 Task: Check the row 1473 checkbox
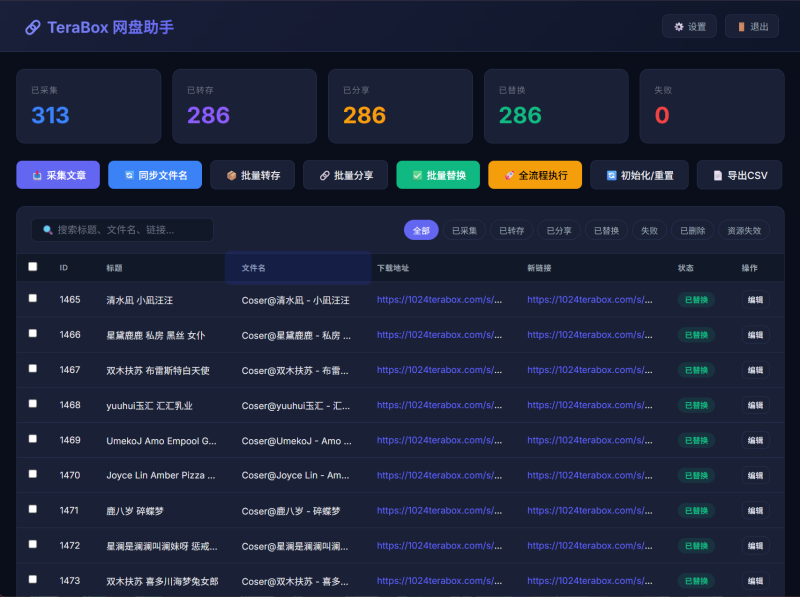pyautogui.click(x=33, y=579)
